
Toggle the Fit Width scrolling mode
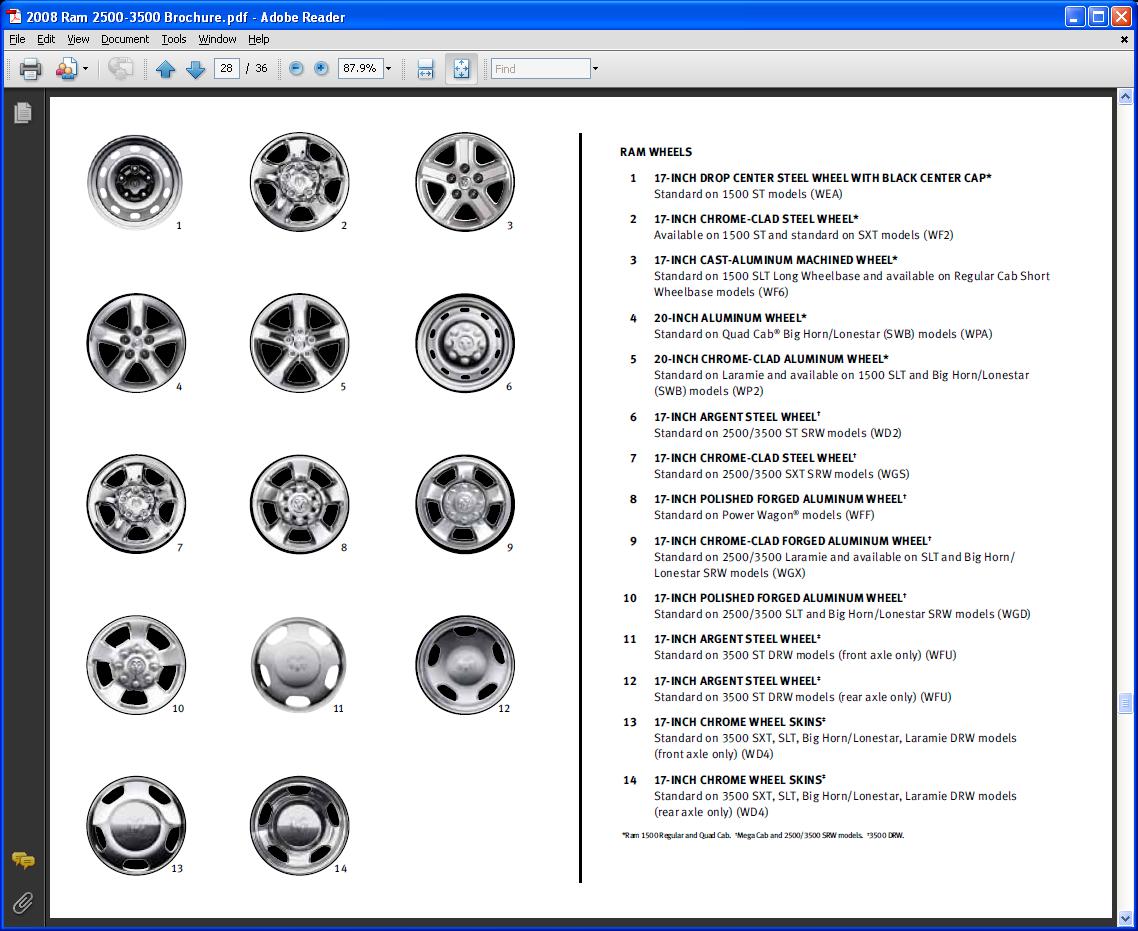pos(425,69)
